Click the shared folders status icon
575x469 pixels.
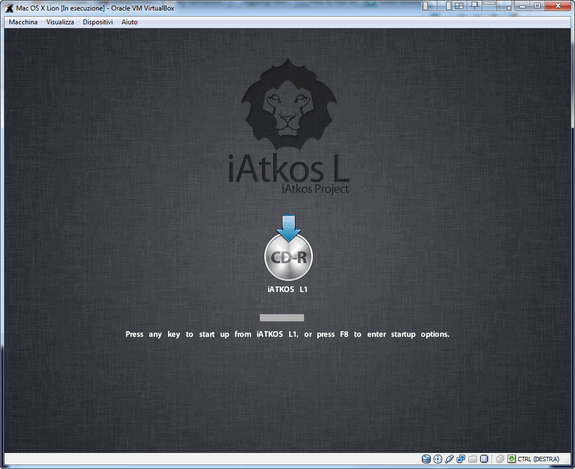pyautogui.click(x=473, y=459)
